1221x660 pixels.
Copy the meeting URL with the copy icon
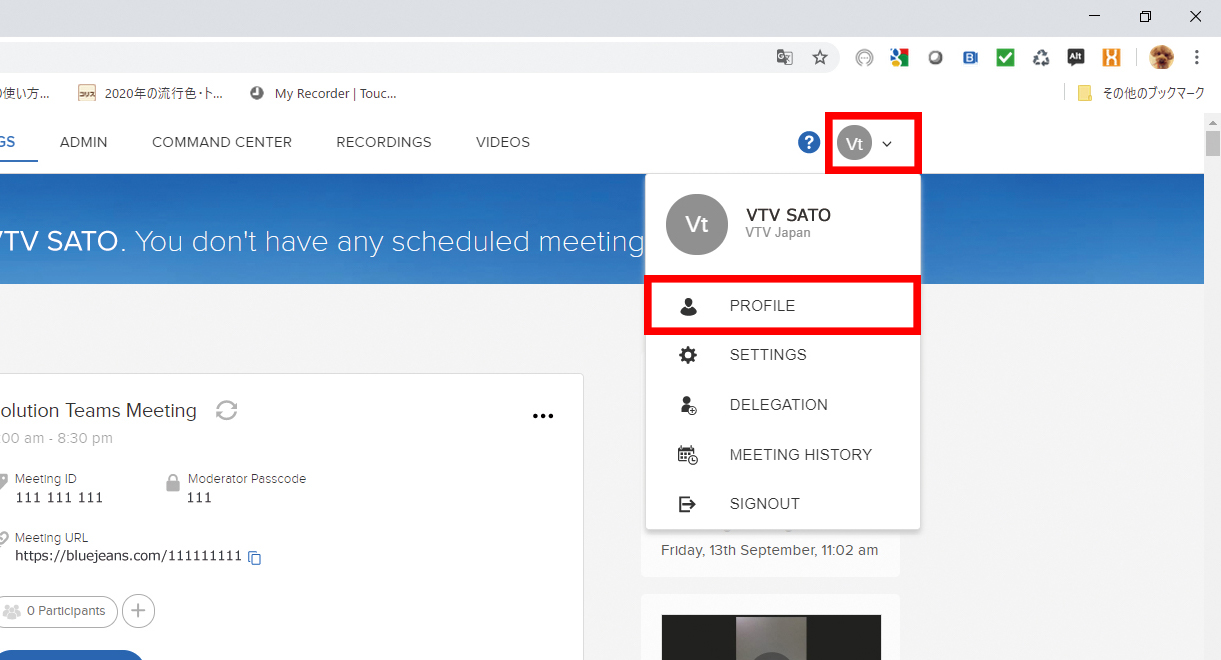click(x=255, y=558)
